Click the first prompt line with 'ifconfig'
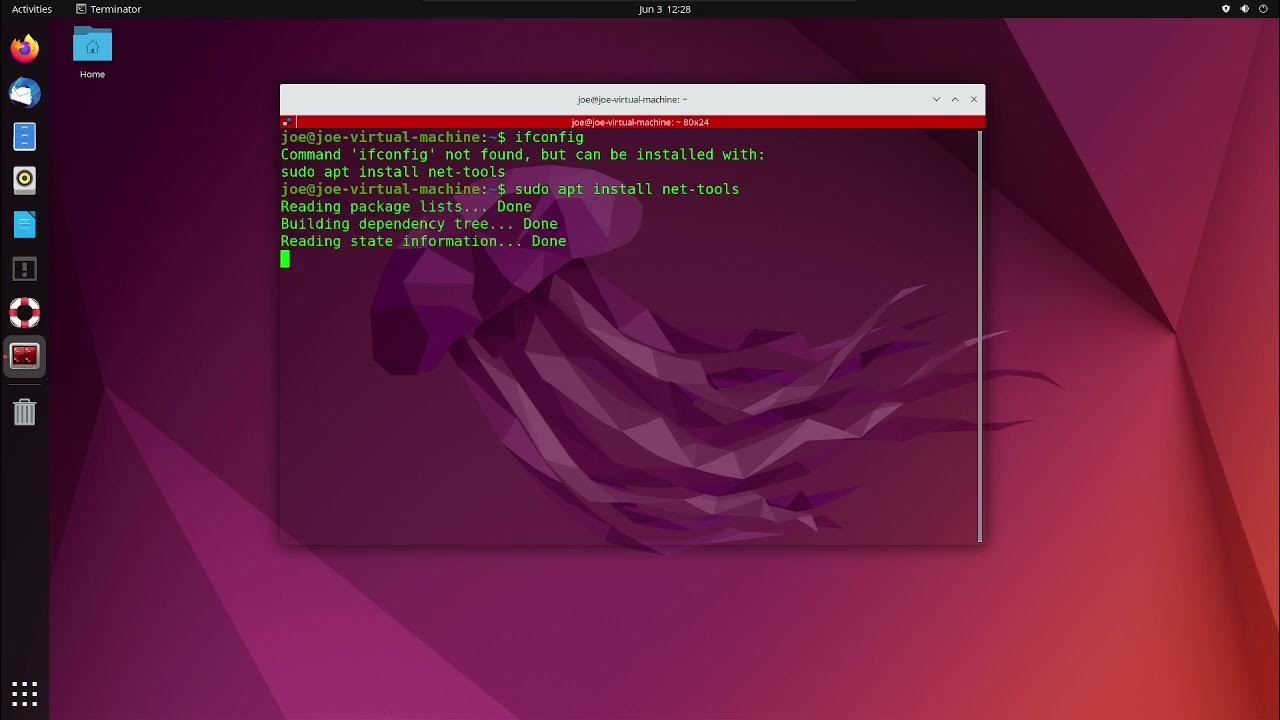Image resolution: width=1280 pixels, height=720 pixels. click(432, 137)
